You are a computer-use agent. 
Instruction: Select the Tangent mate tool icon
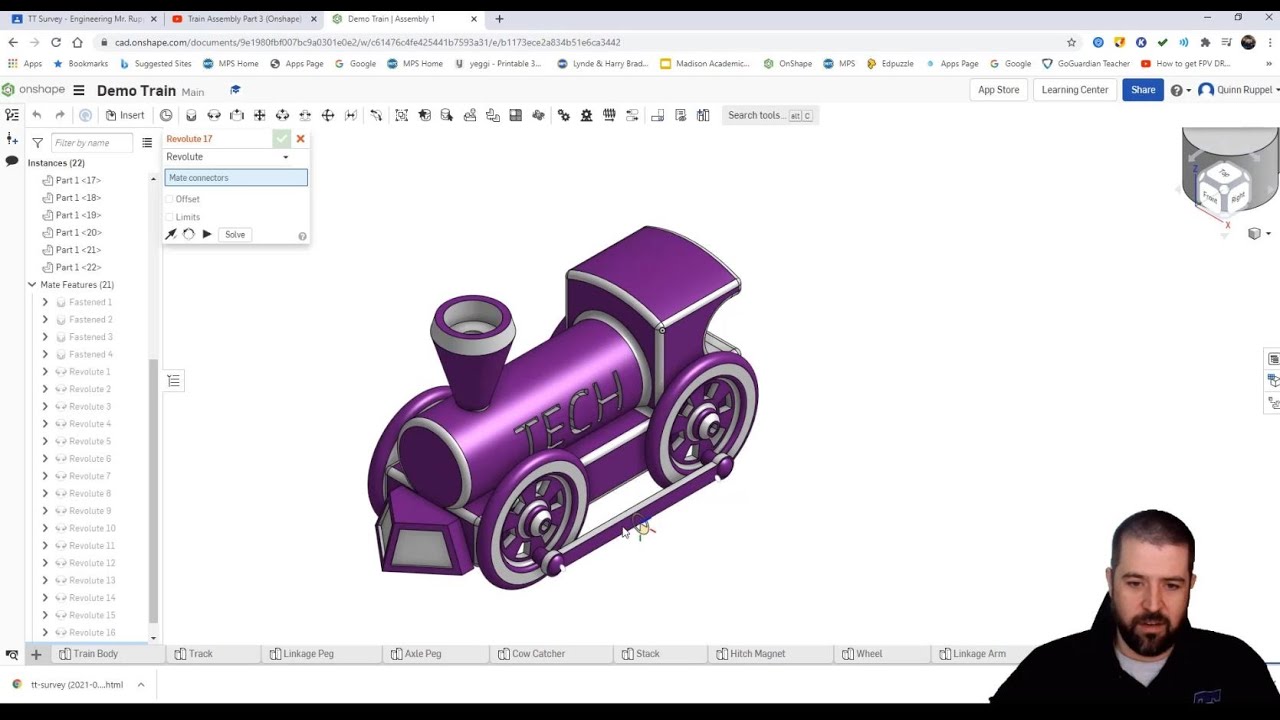[x=376, y=115]
